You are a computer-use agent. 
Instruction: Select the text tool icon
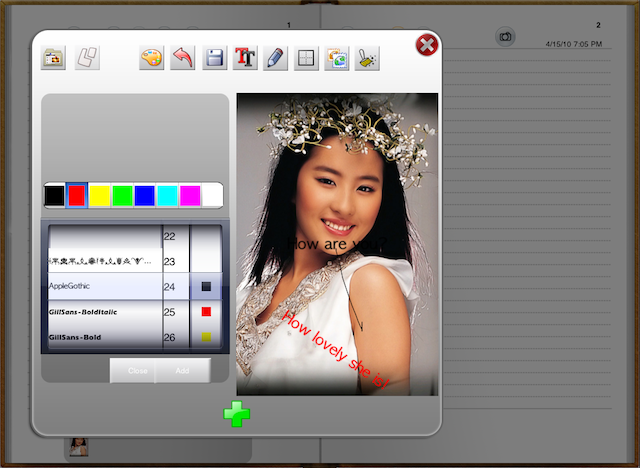[245, 58]
